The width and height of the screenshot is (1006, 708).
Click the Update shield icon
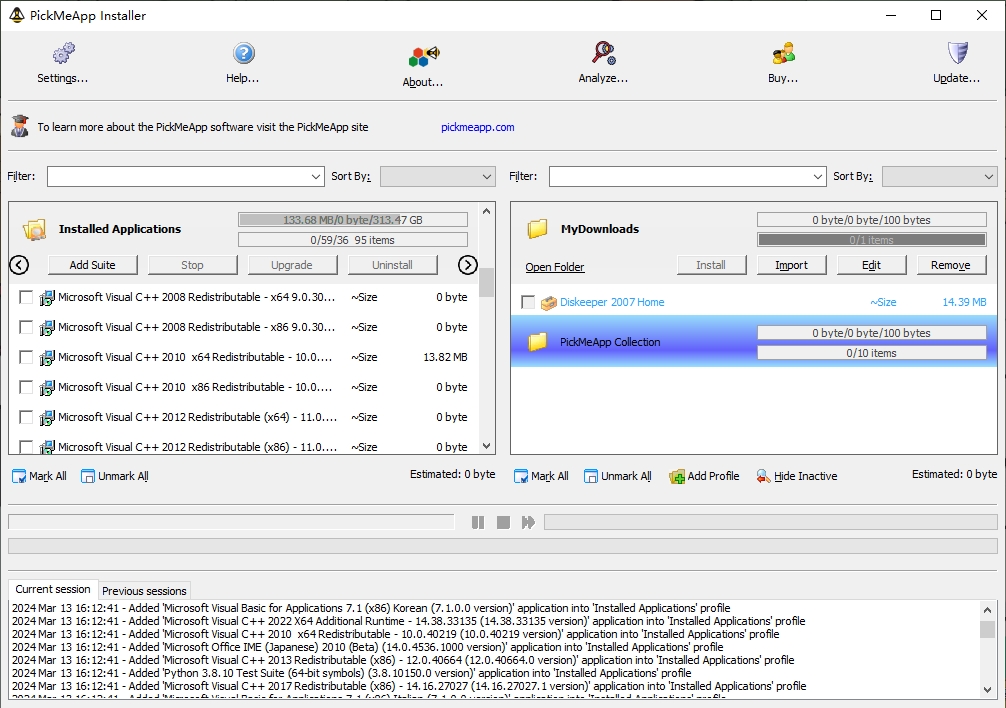(x=957, y=53)
